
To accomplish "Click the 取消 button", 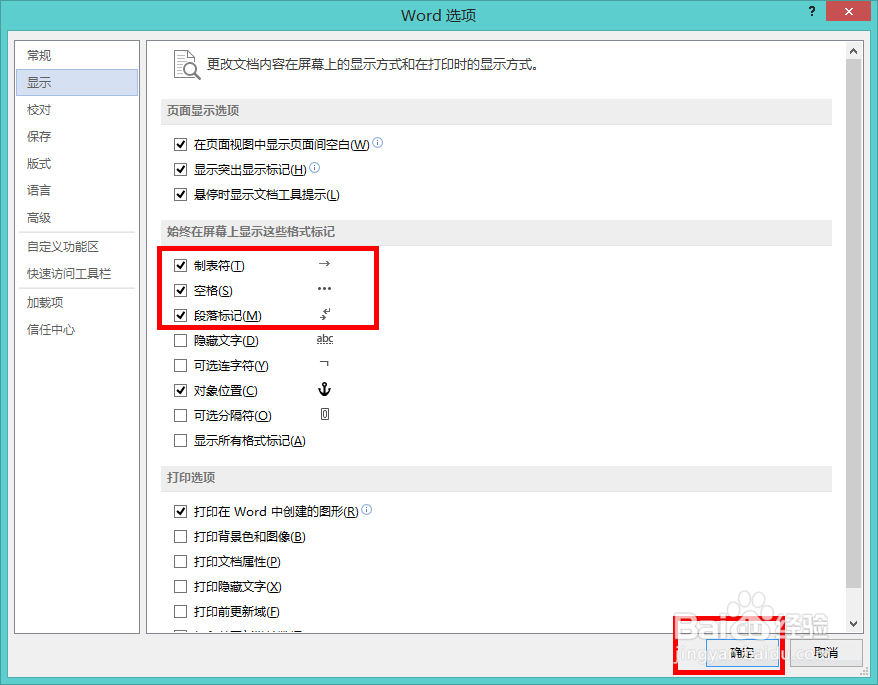I will pos(826,653).
